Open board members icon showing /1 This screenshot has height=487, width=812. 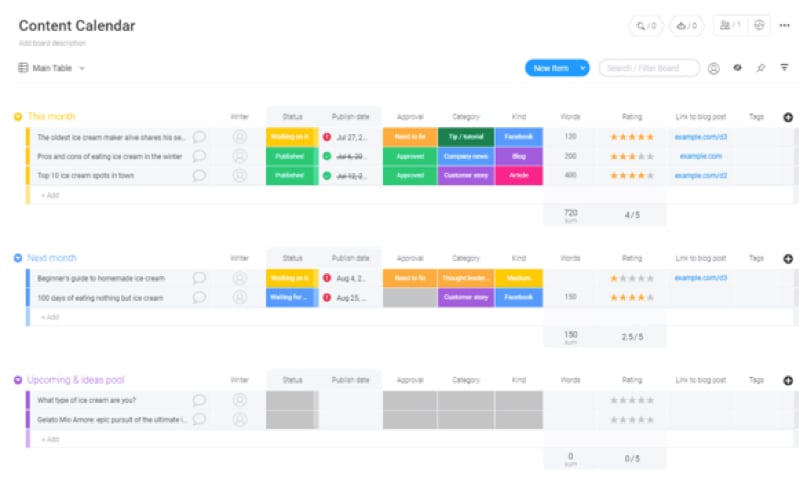[730, 25]
